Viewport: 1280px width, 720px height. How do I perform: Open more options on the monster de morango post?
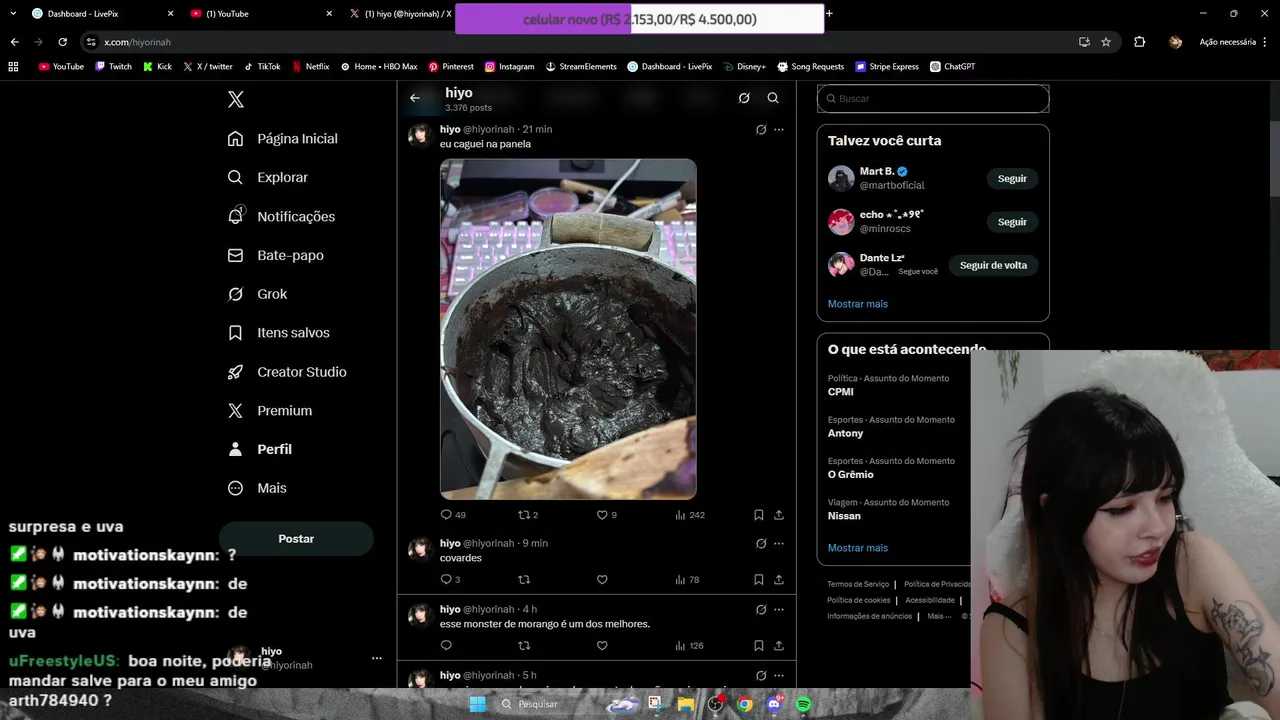(779, 610)
